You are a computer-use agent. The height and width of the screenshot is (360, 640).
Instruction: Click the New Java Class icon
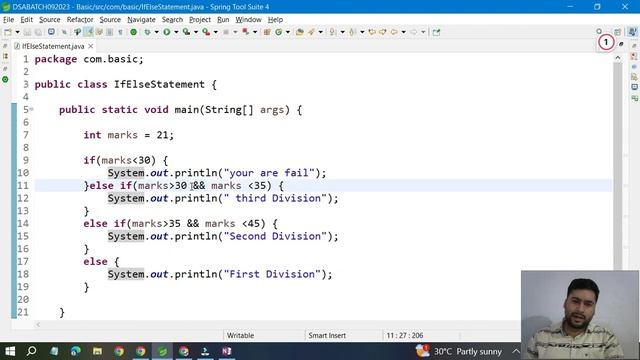279,32
